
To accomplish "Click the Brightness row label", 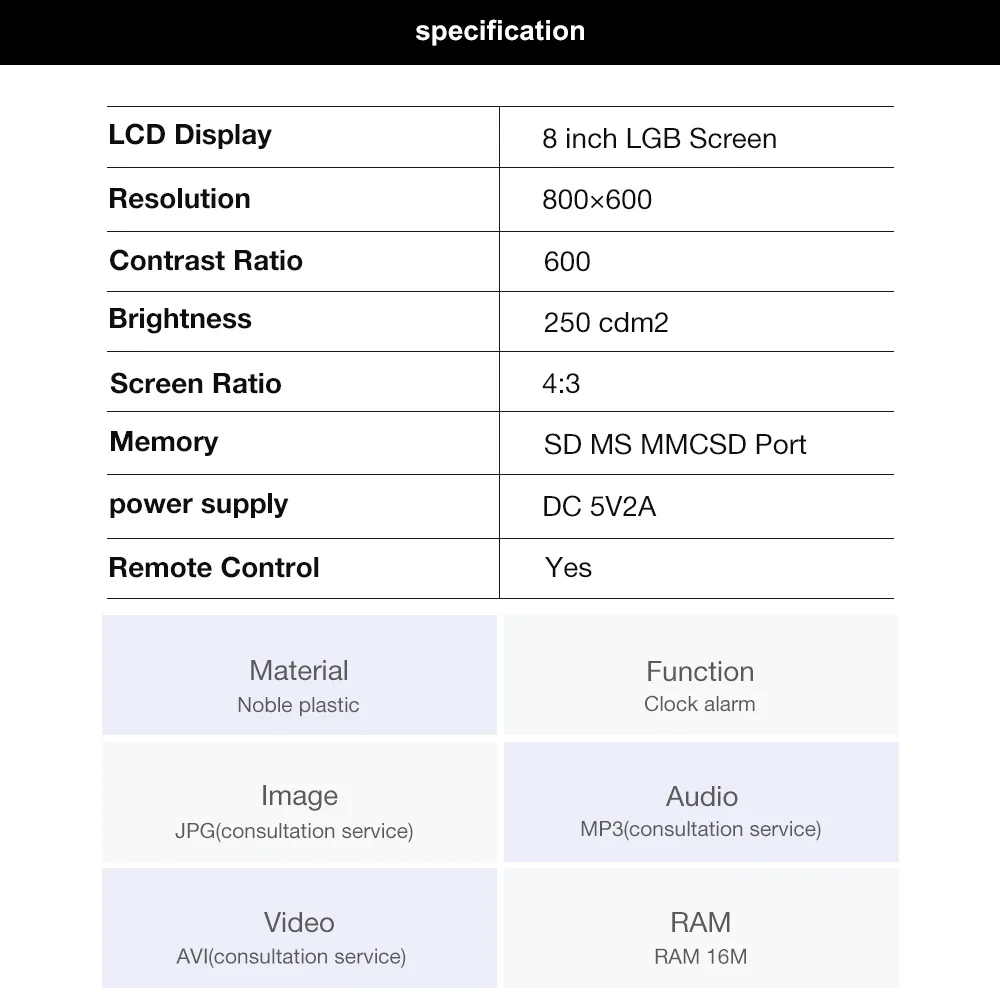I will (180, 318).
